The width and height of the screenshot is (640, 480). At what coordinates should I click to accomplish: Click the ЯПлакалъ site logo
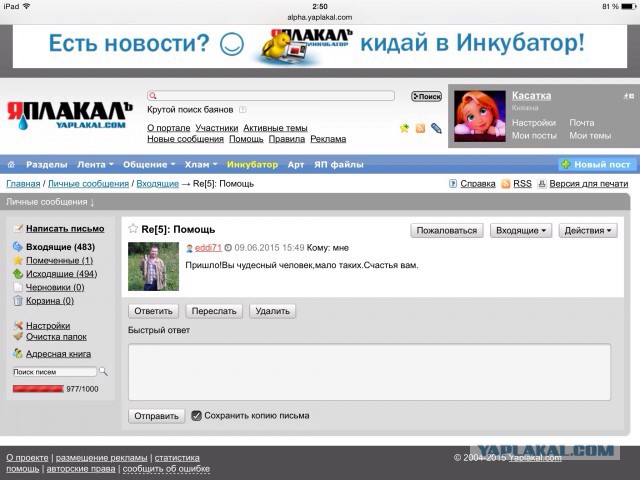70,115
